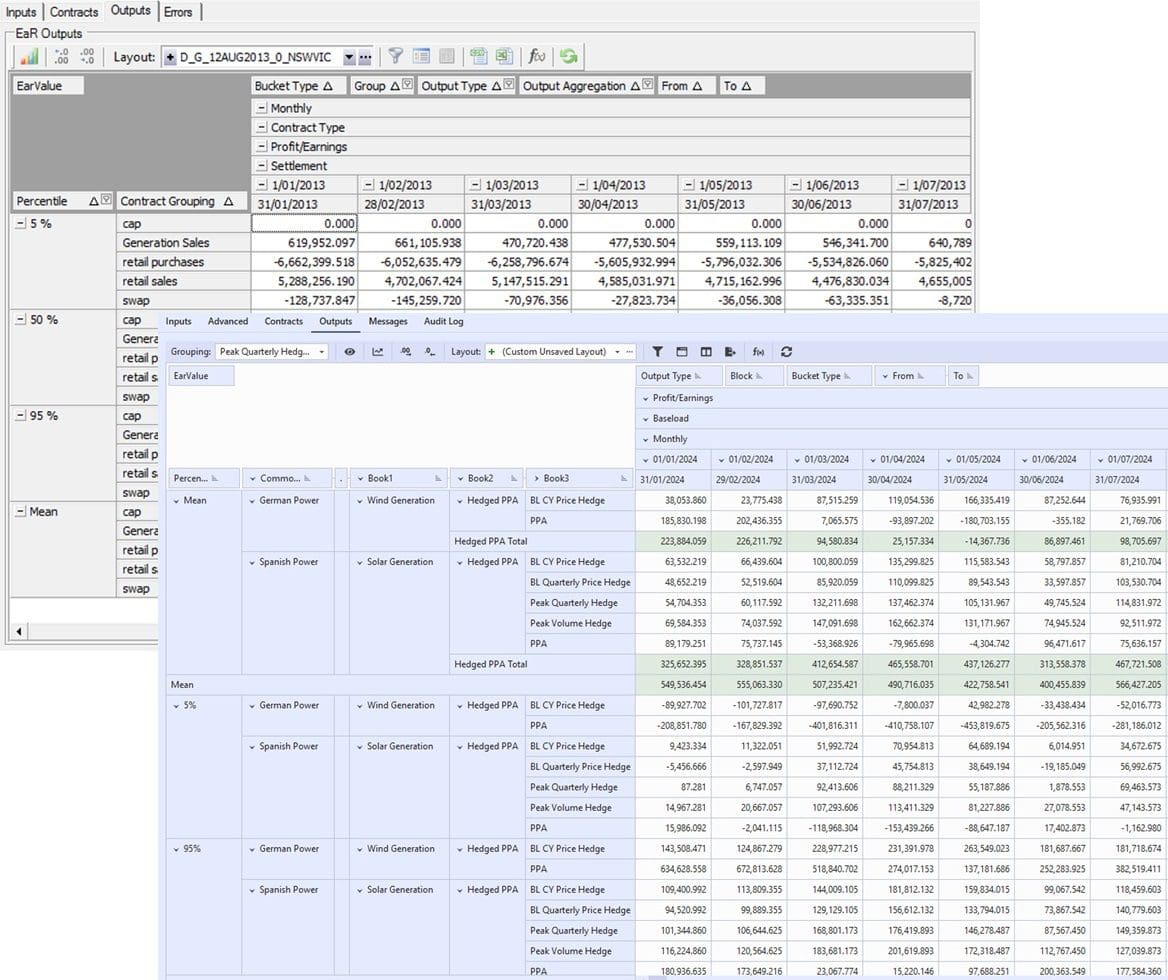The image size is (1168, 980).
Task: Click the greyed grid icon in back window
Action: tap(446, 57)
